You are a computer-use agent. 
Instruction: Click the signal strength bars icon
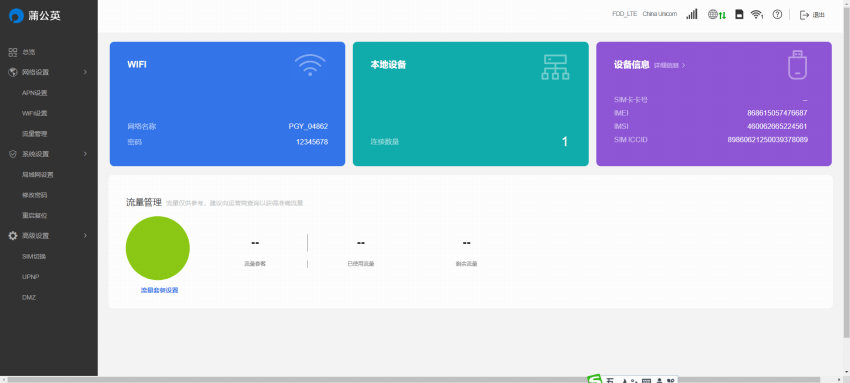click(691, 15)
